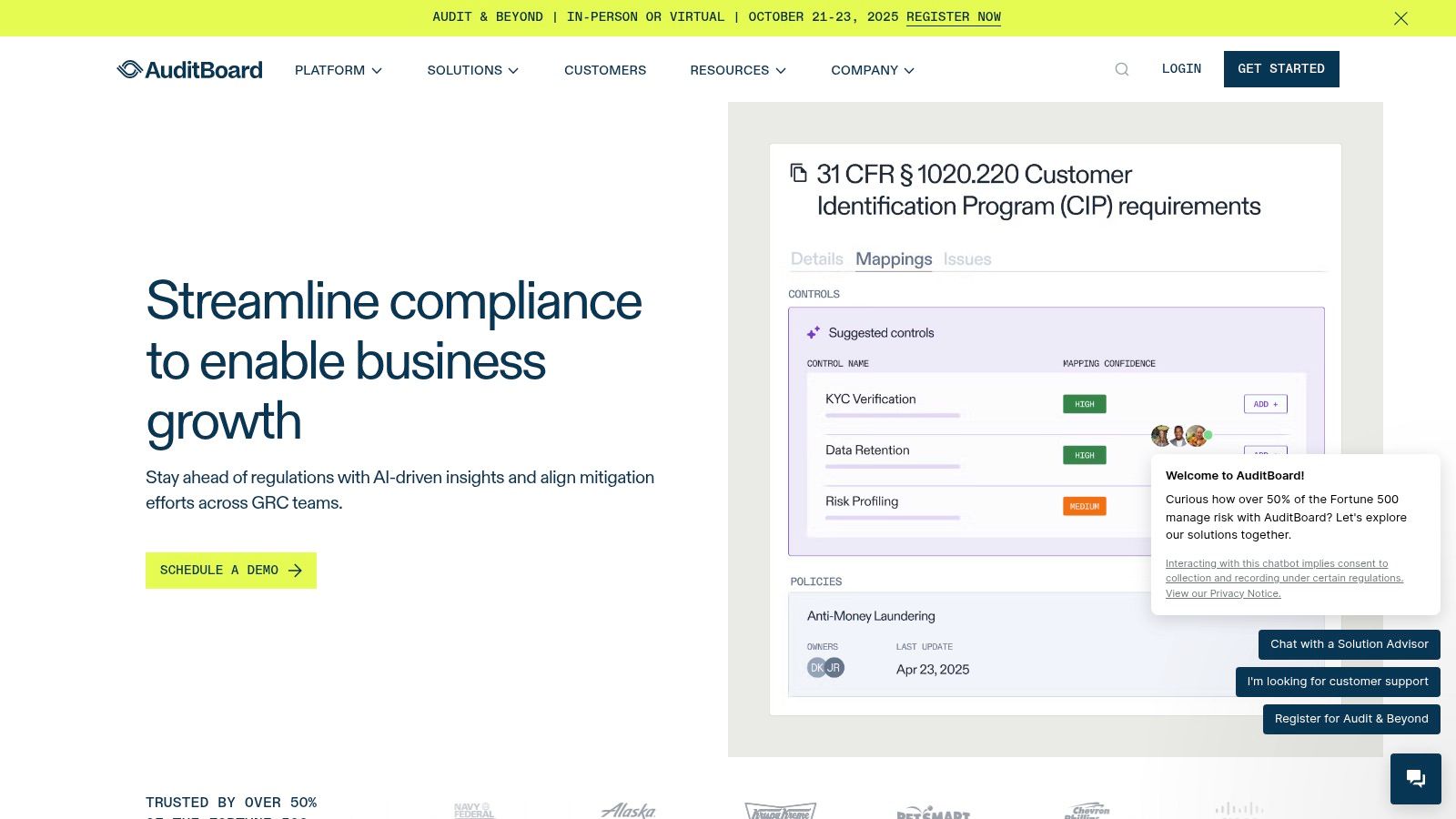Click the Streamline compliance headline
1456x819 pixels.
[x=394, y=361]
